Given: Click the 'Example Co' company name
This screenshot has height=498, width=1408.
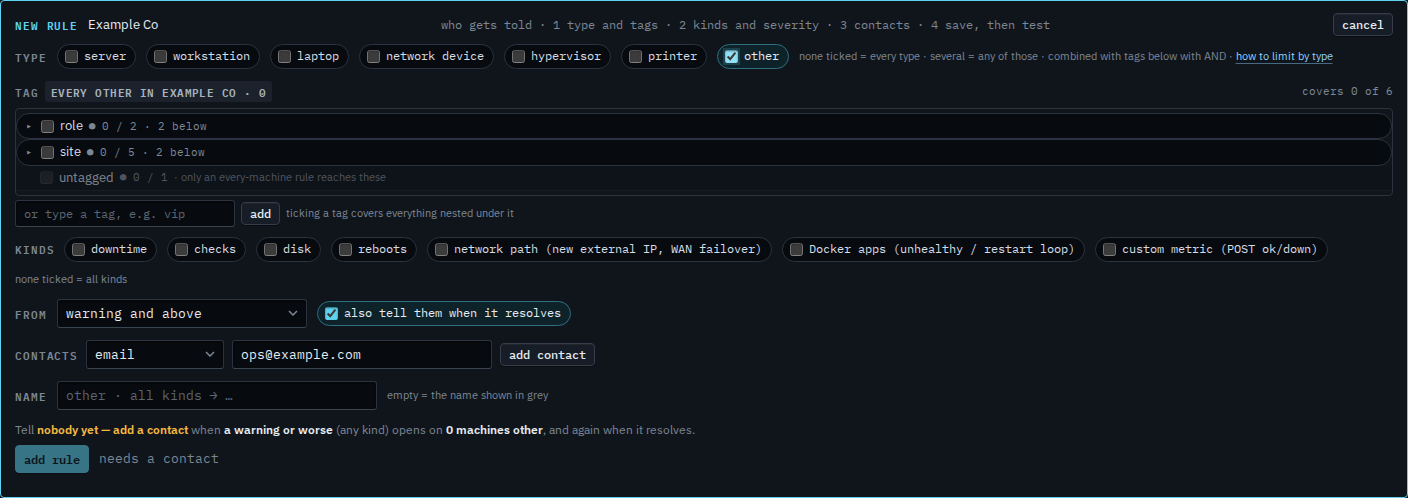Looking at the screenshot, I should [x=123, y=25].
